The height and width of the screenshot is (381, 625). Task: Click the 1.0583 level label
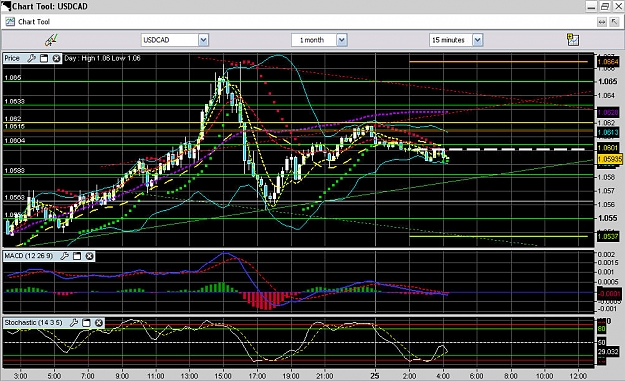point(15,171)
